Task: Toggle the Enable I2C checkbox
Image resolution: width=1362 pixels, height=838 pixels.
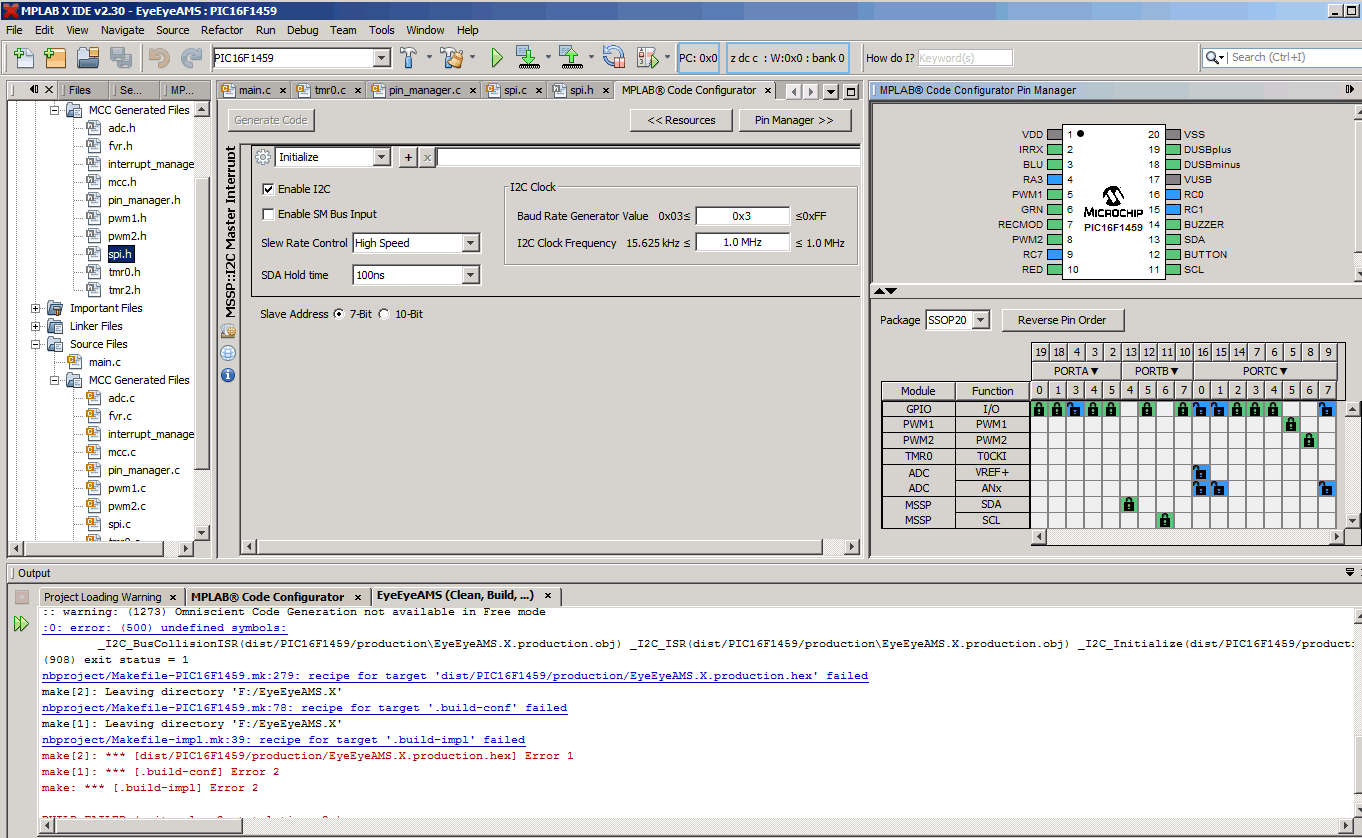Action: (268, 189)
